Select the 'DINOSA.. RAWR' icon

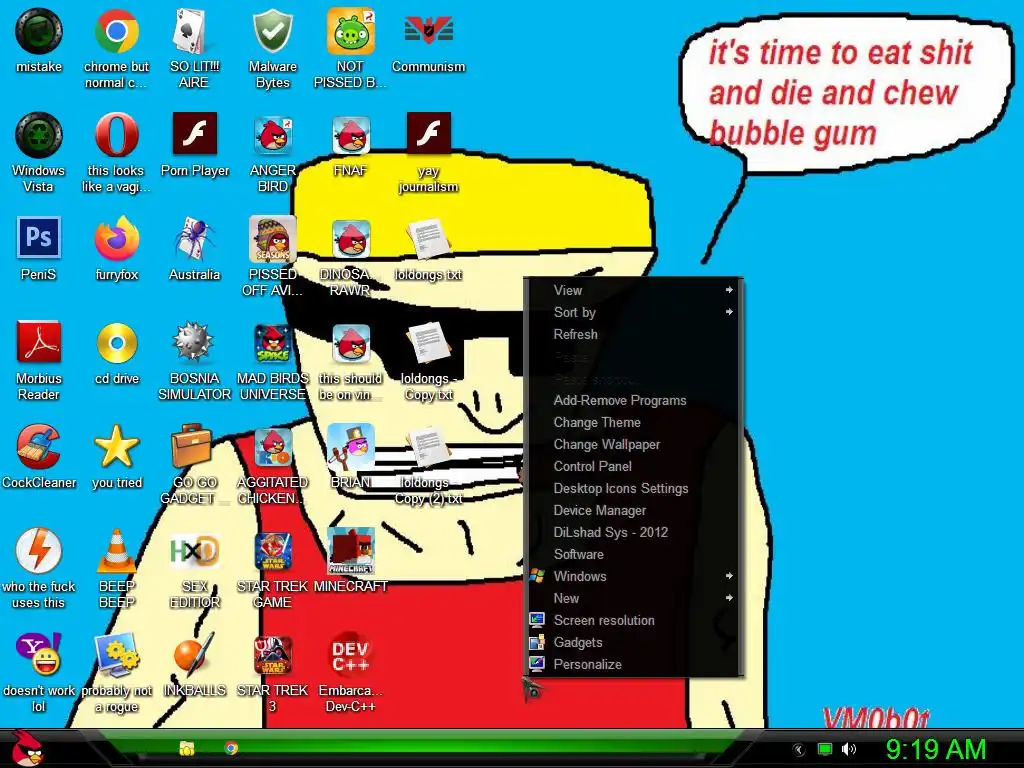351,239
